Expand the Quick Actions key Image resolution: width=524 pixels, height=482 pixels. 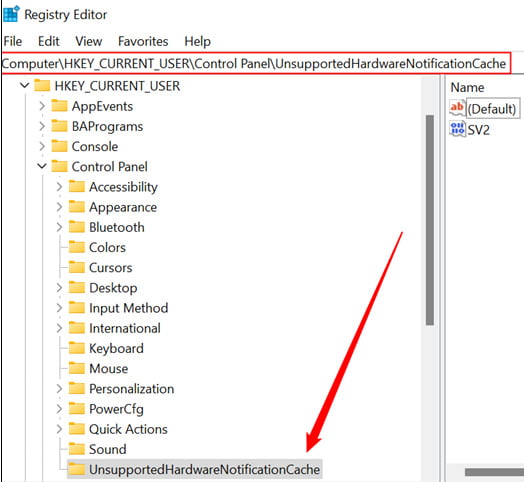(59, 429)
